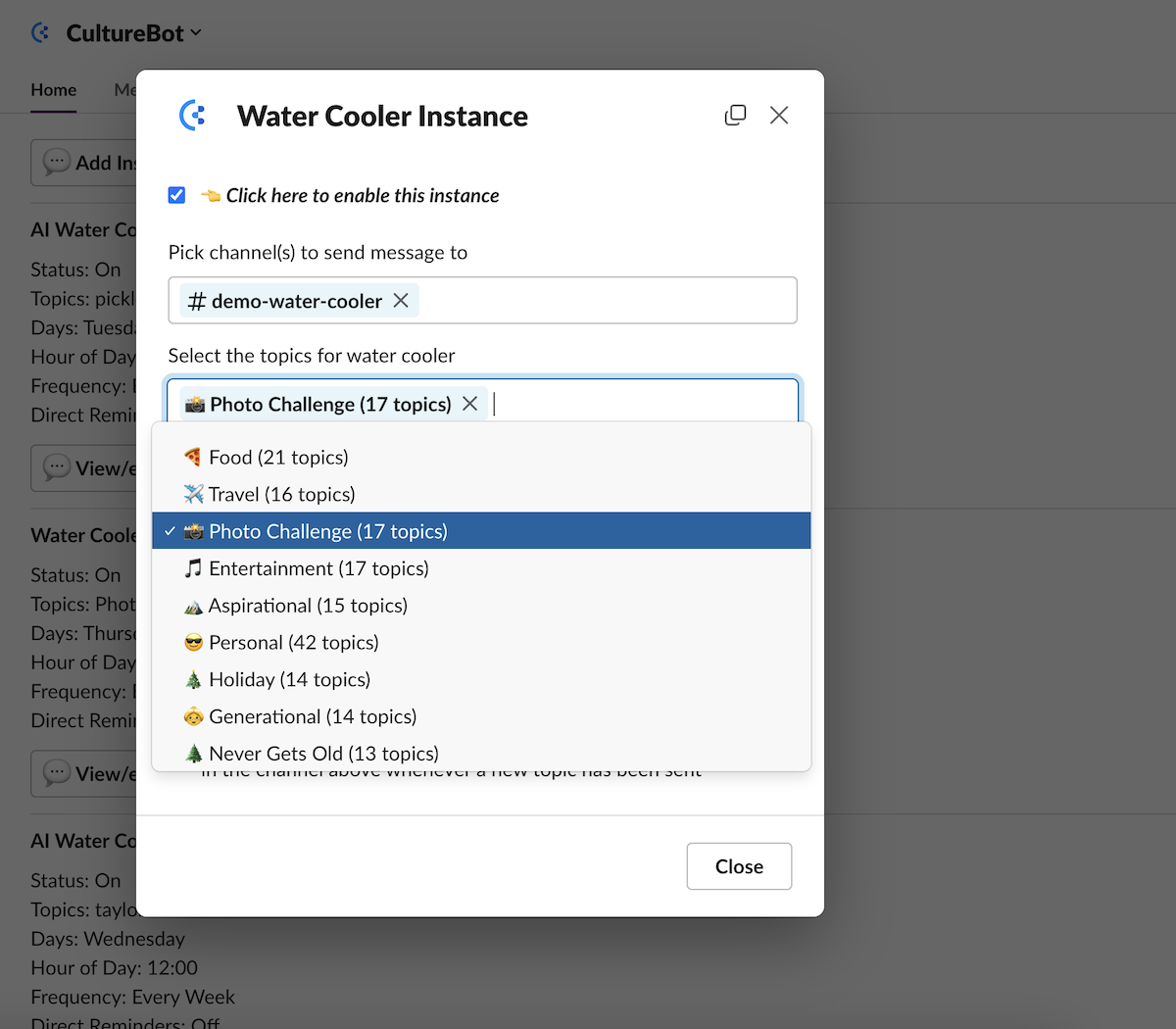Close the Water Cooler Instance modal with X

[779, 116]
